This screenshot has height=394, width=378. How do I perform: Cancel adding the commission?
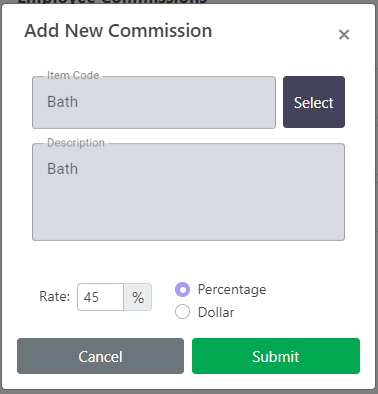coord(100,356)
